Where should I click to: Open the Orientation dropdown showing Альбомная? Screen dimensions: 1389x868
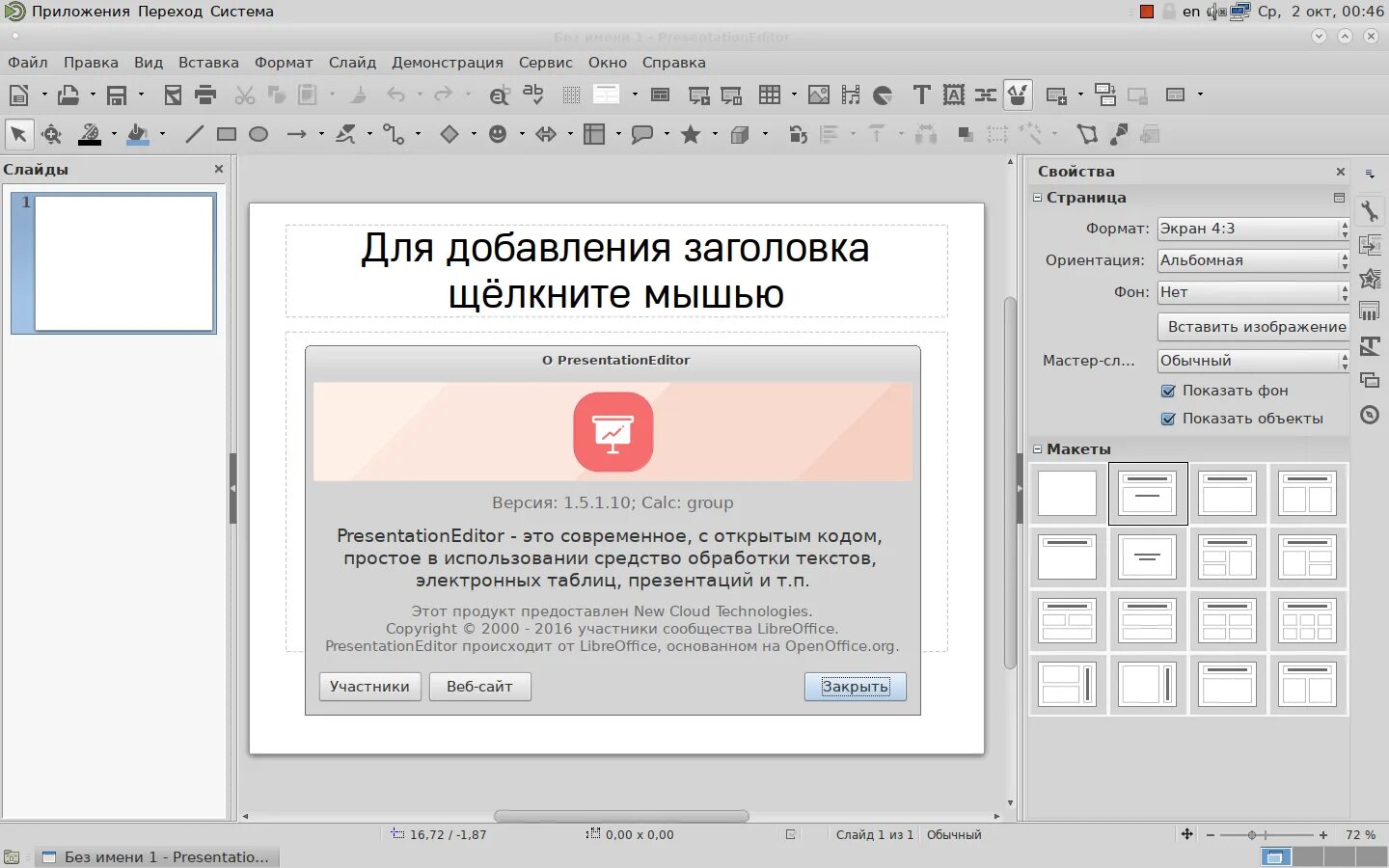pyautogui.click(x=1253, y=260)
